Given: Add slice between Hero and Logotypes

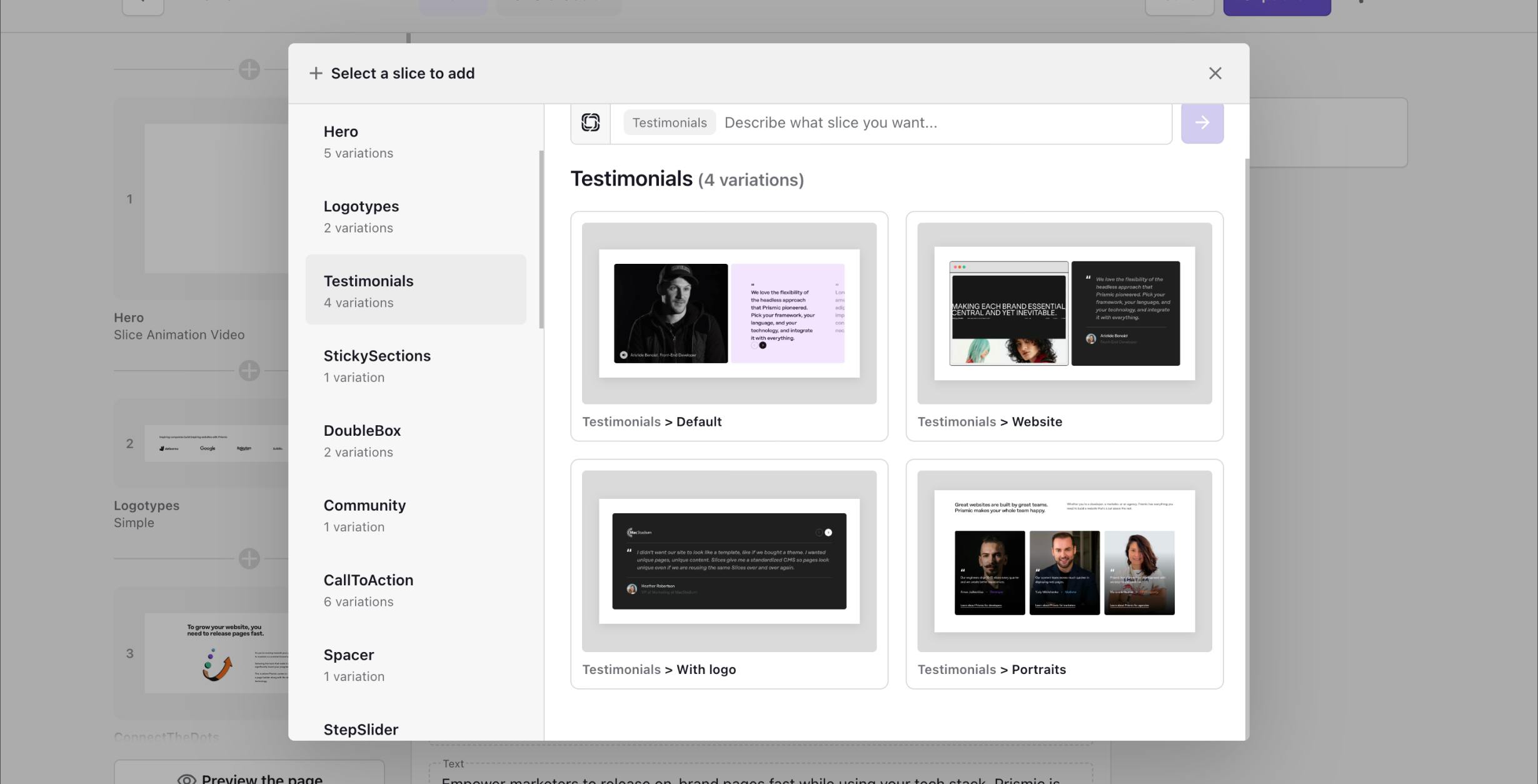Looking at the screenshot, I should click(x=249, y=371).
